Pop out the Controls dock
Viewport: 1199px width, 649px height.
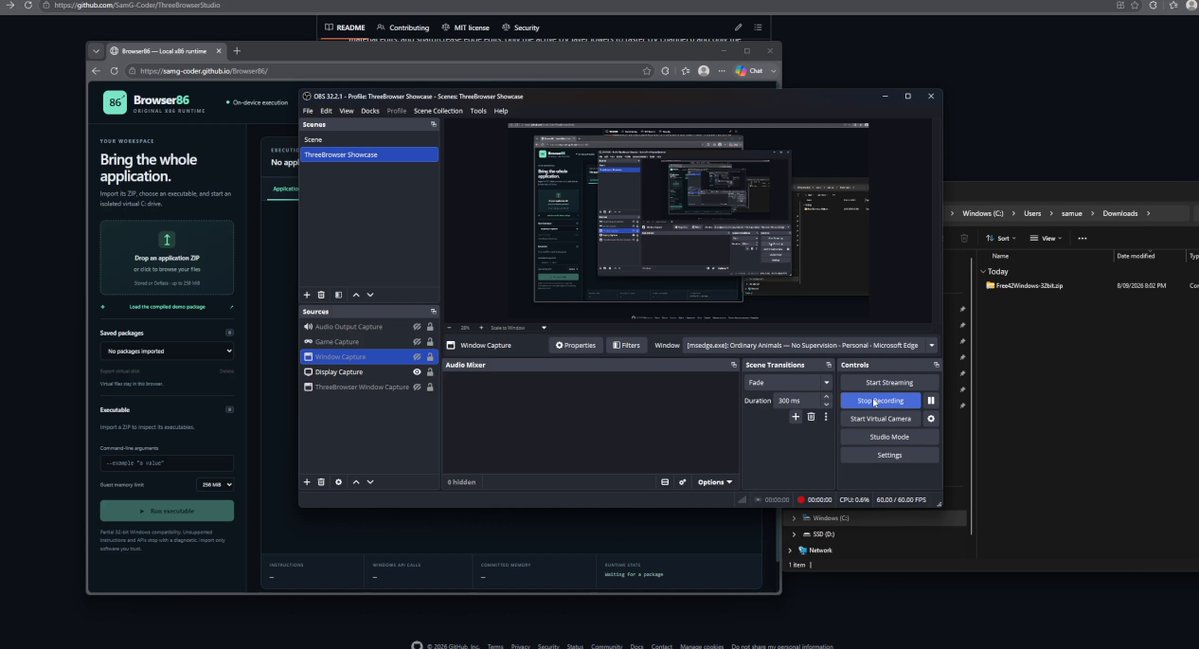click(x=936, y=365)
